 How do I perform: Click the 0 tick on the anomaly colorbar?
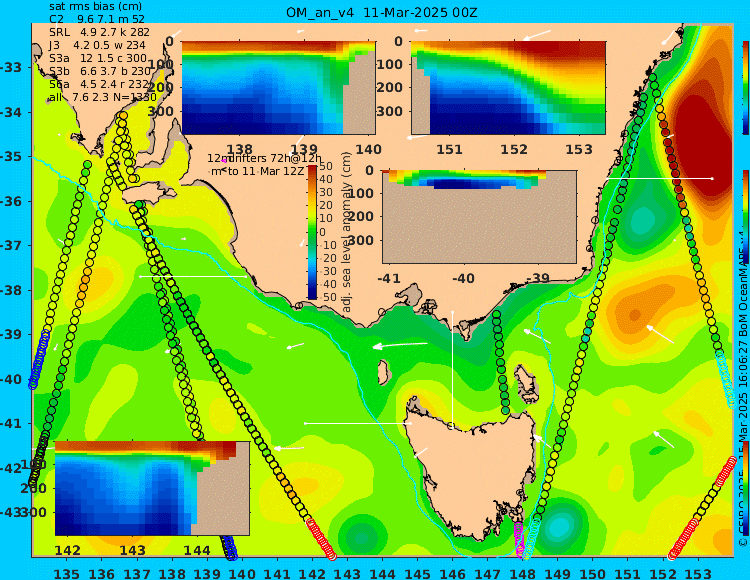(322, 232)
